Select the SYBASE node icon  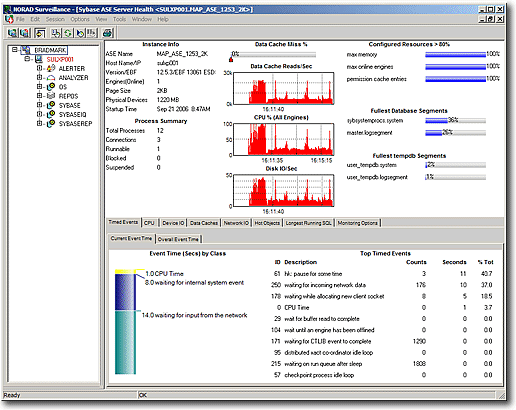(51, 105)
